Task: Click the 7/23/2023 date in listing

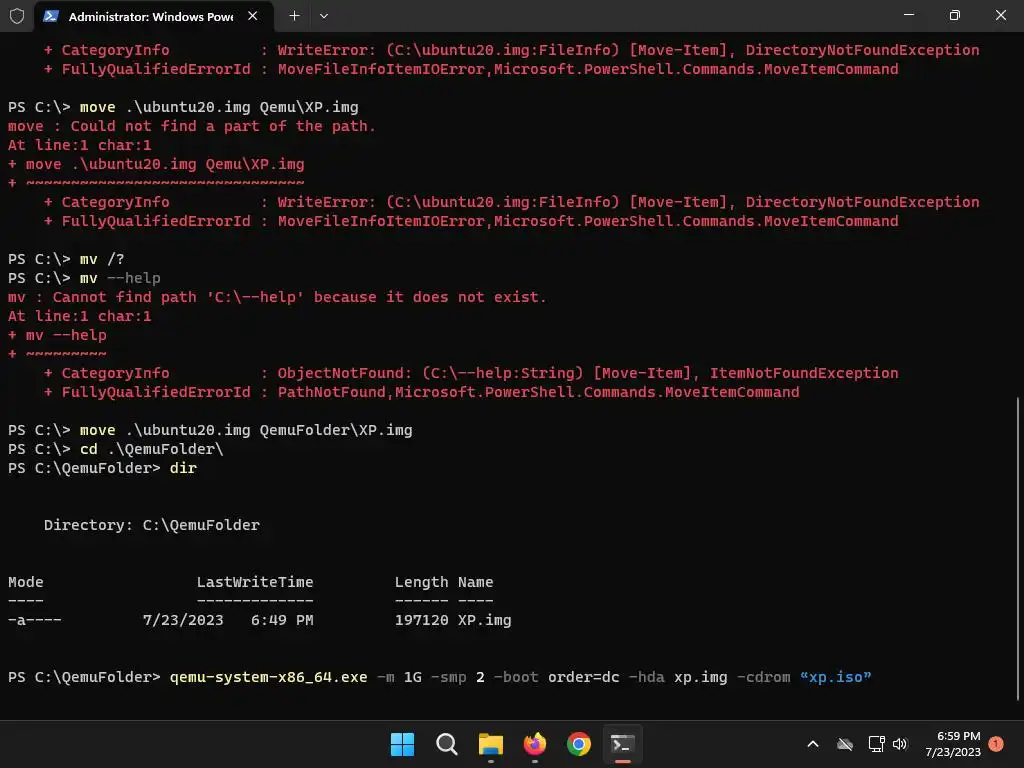Action: [183, 620]
